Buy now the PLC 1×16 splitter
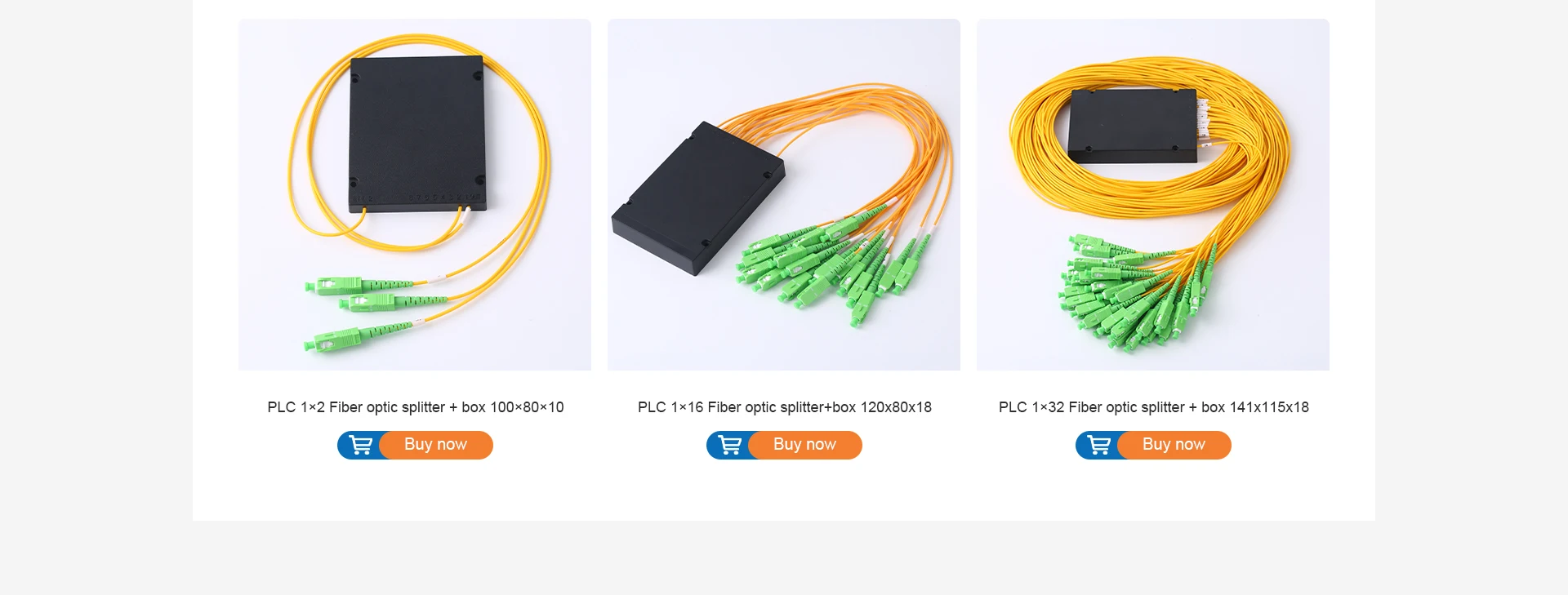1568x595 pixels. pos(805,445)
